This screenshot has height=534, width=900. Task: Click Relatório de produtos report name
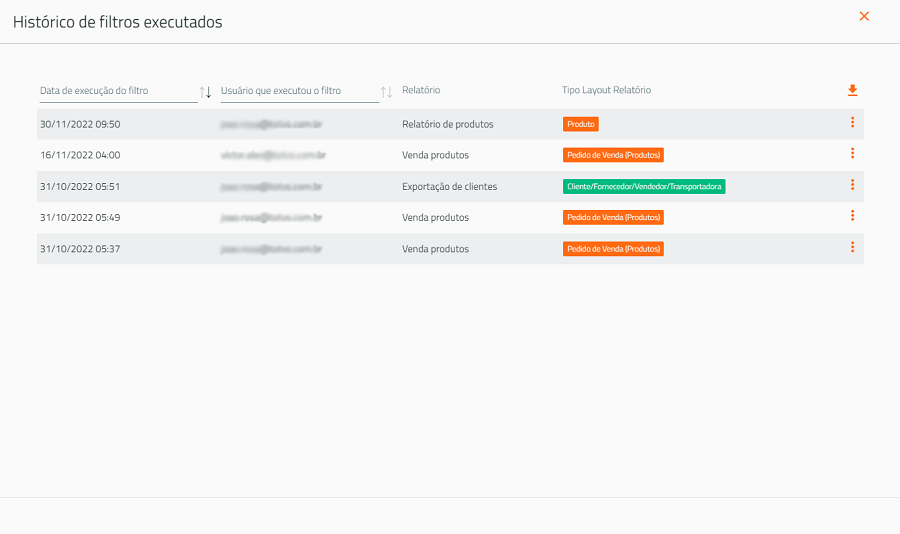coord(448,125)
